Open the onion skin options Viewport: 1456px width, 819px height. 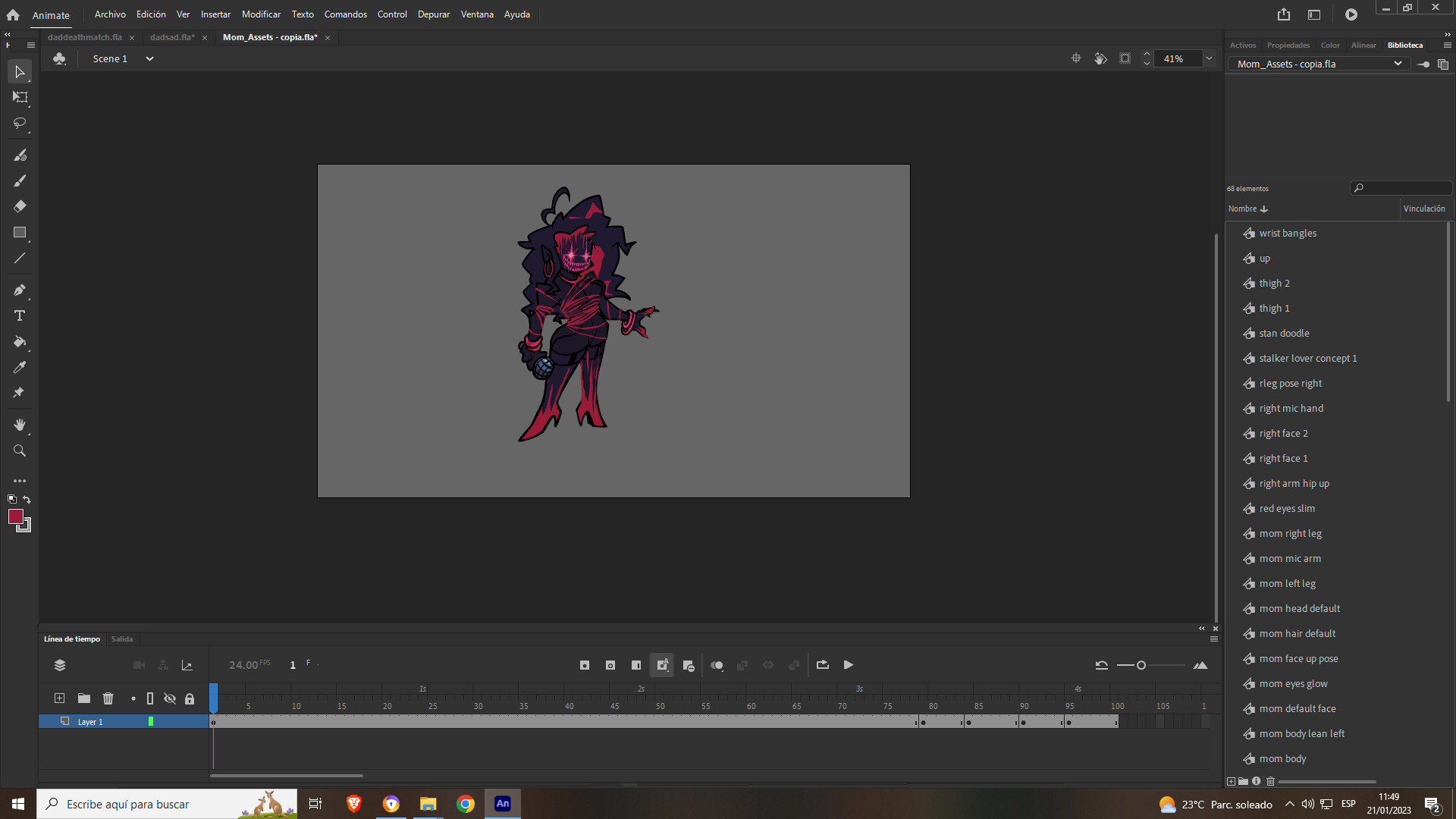click(x=717, y=665)
